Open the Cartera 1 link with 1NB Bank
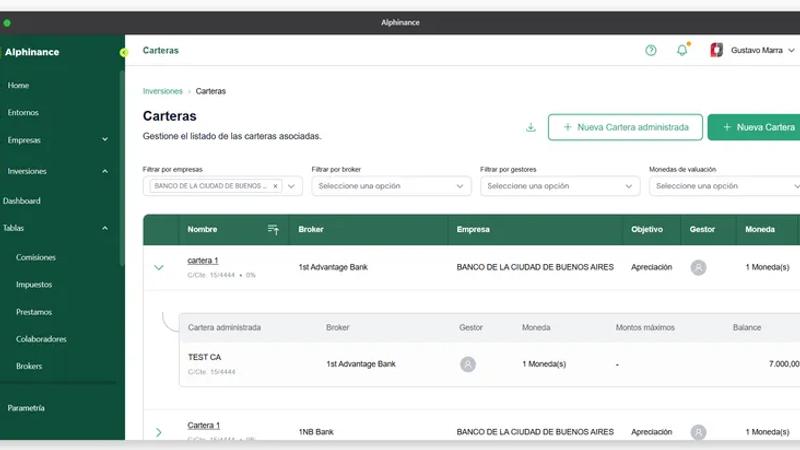 coord(204,426)
